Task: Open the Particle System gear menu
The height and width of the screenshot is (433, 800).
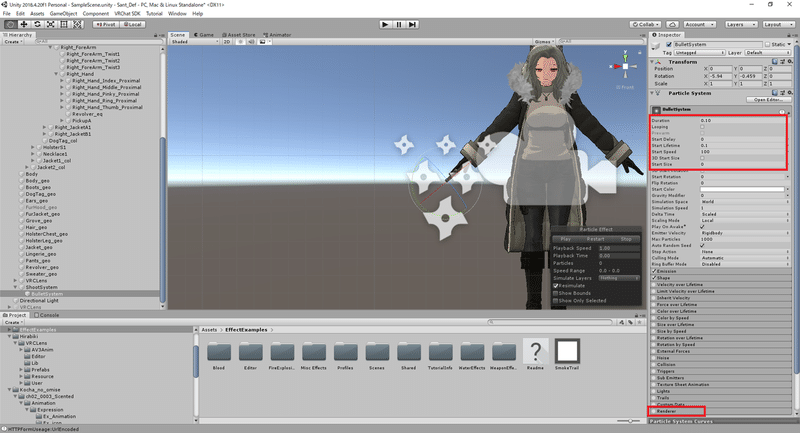Action: 789,93
